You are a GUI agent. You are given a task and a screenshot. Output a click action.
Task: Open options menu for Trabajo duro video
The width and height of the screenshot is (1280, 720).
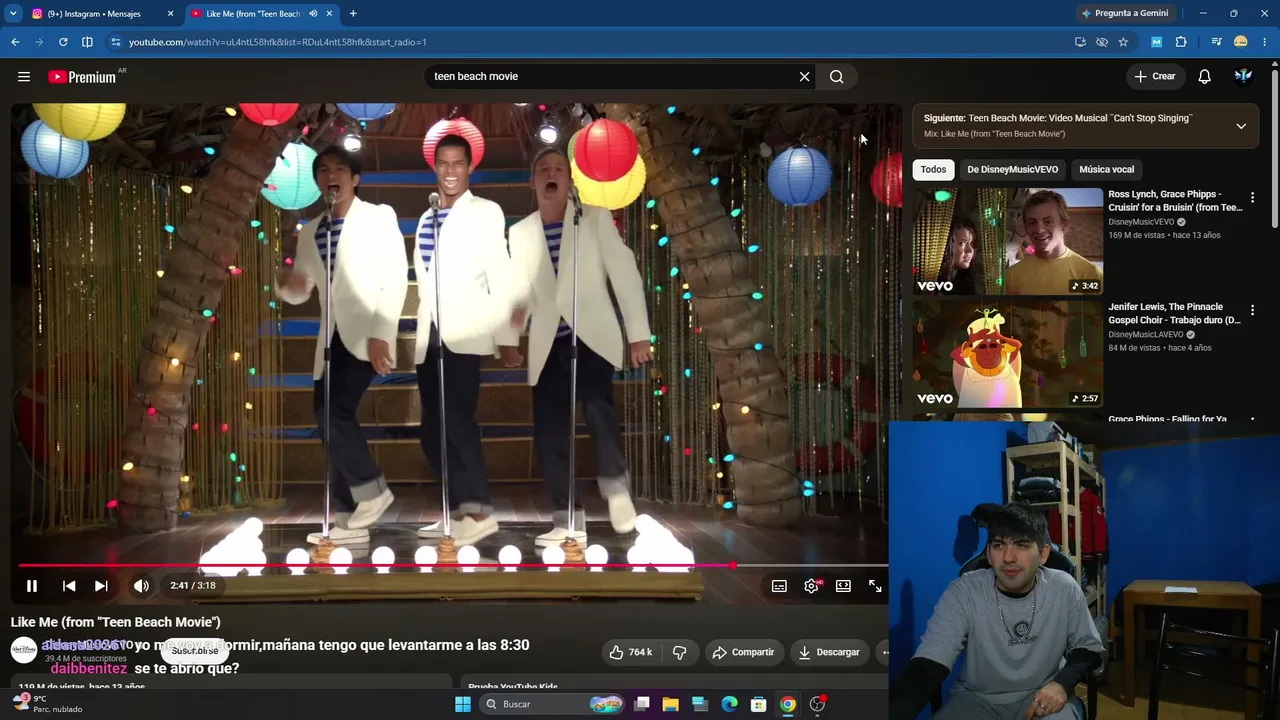click(x=1252, y=311)
